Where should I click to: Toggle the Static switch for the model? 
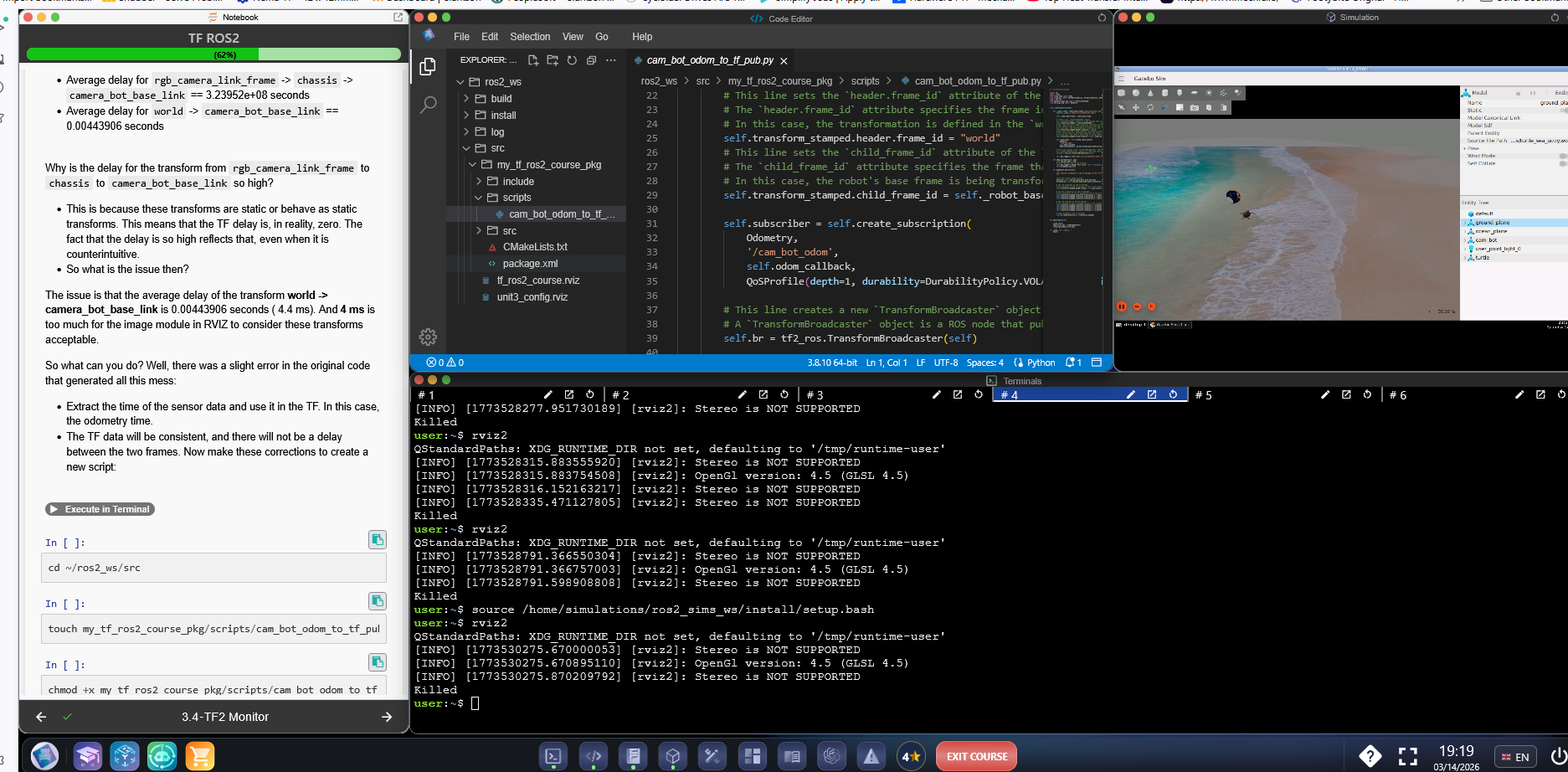coord(1562,110)
